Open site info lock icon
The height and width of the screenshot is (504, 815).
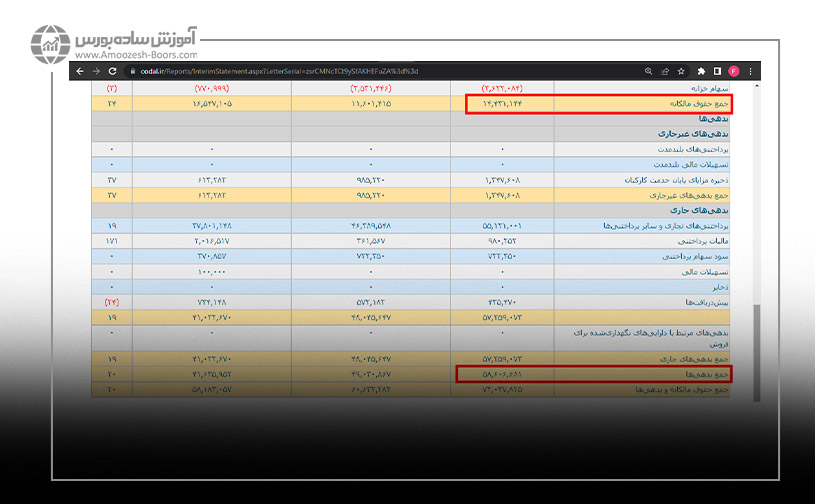pyautogui.click(x=124, y=71)
